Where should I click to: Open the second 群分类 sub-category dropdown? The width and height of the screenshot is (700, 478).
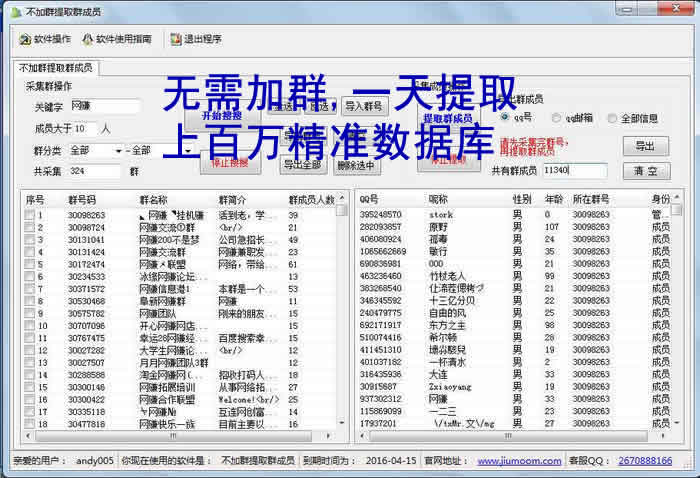[x=153, y=150]
